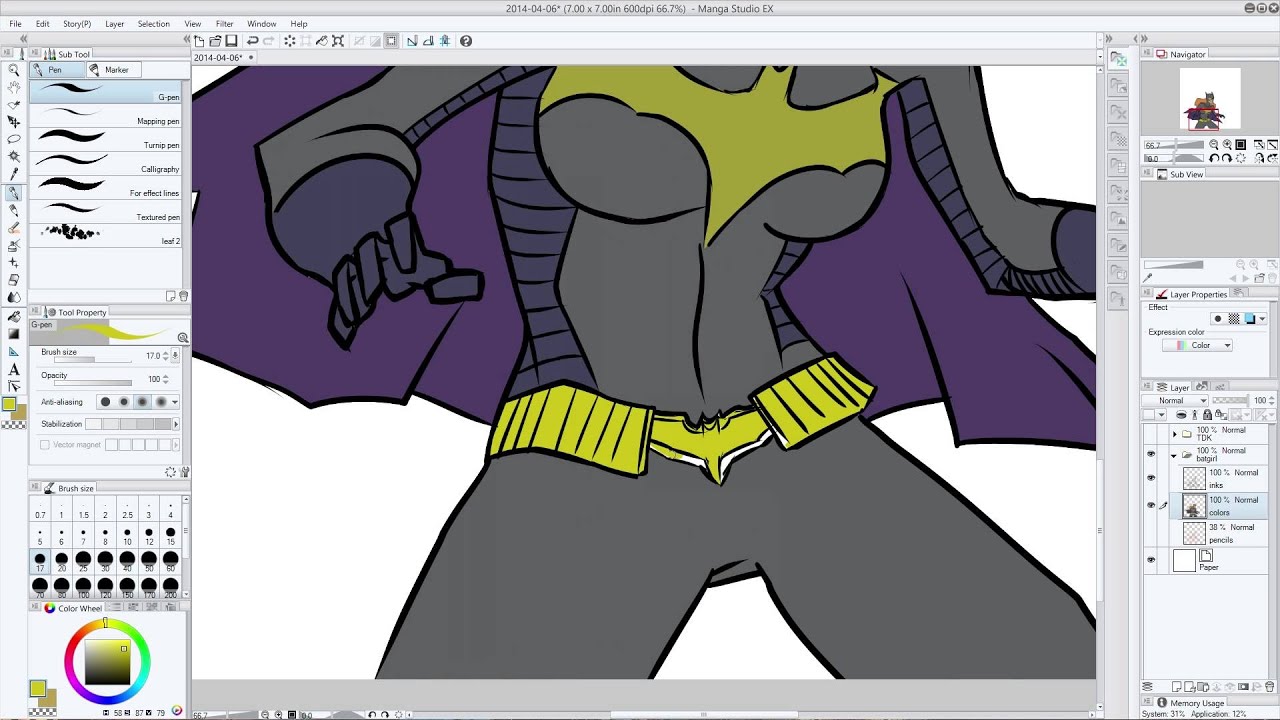1280x720 pixels.
Task: Expand Stabilization options arrow
Action: click(x=176, y=424)
